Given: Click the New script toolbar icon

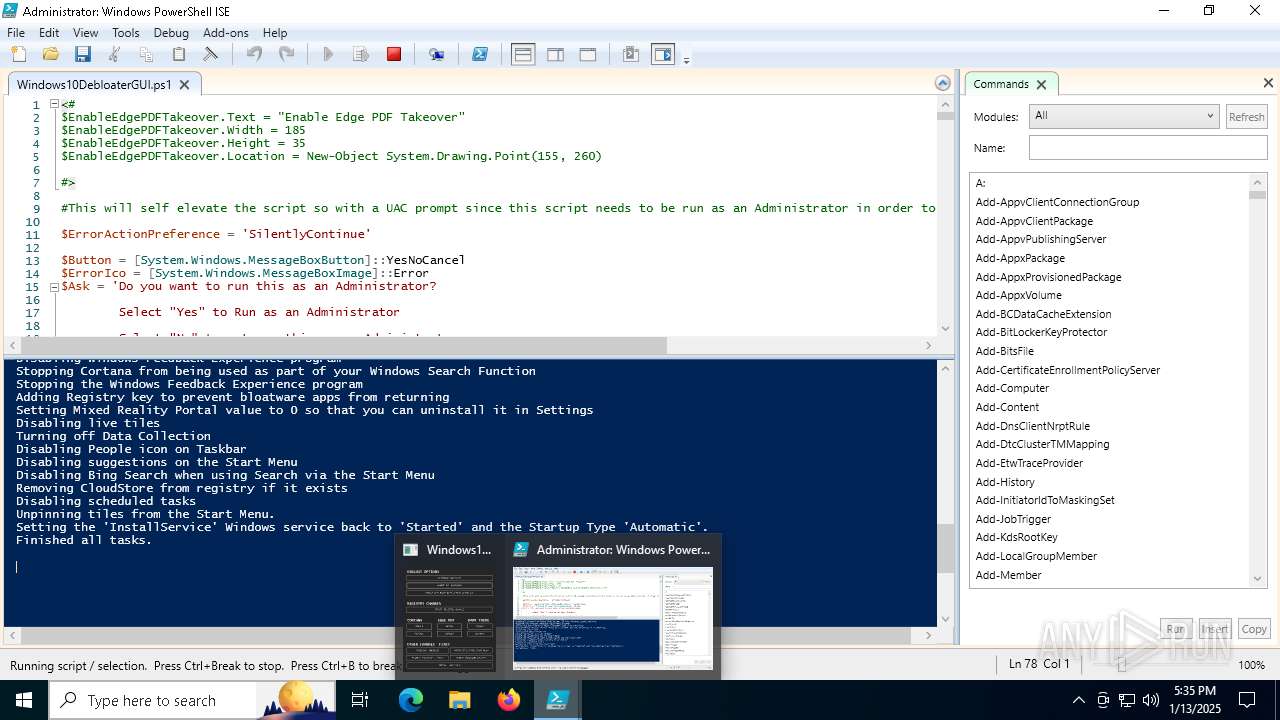Looking at the screenshot, I should tap(19, 55).
